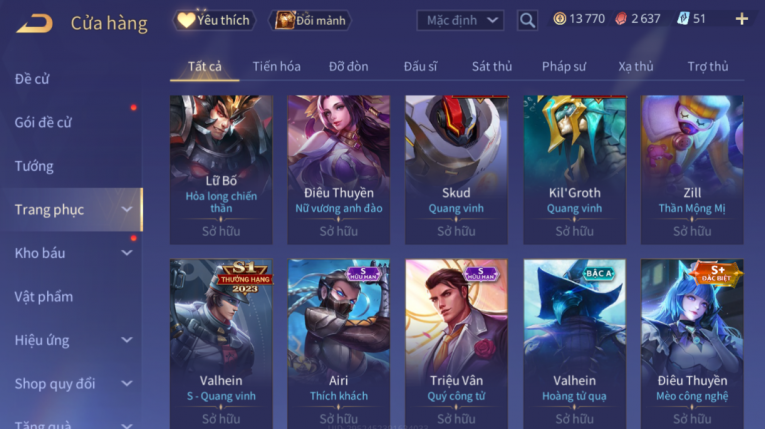Select the Pháp sư tab
The image size is (765, 429).
tap(564, 66)
